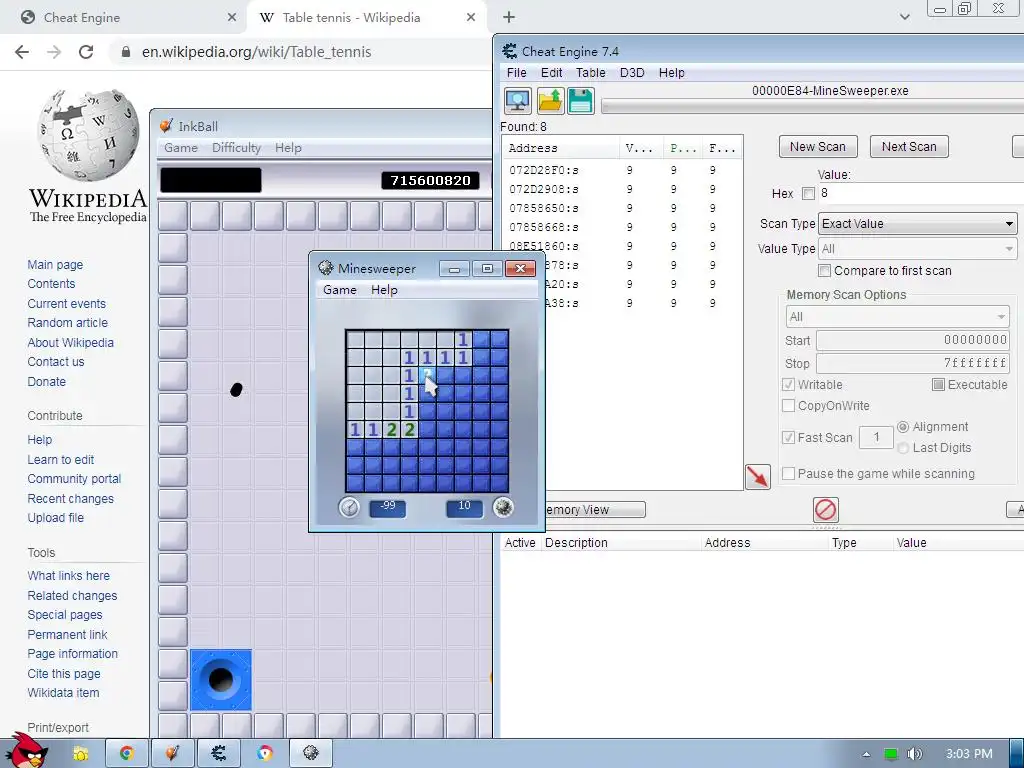Close the Cheat Engine browser tab
The height and width of the screenshot is (768, 1024).
(x=232, y=18)
